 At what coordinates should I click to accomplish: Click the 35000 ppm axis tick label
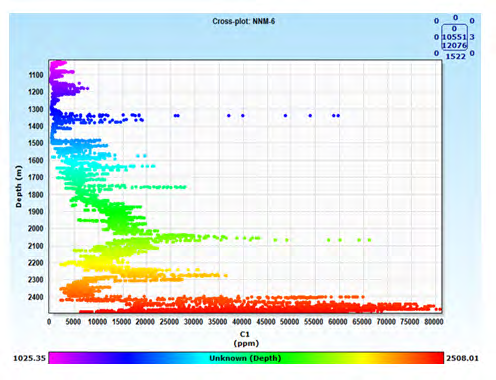218,322
